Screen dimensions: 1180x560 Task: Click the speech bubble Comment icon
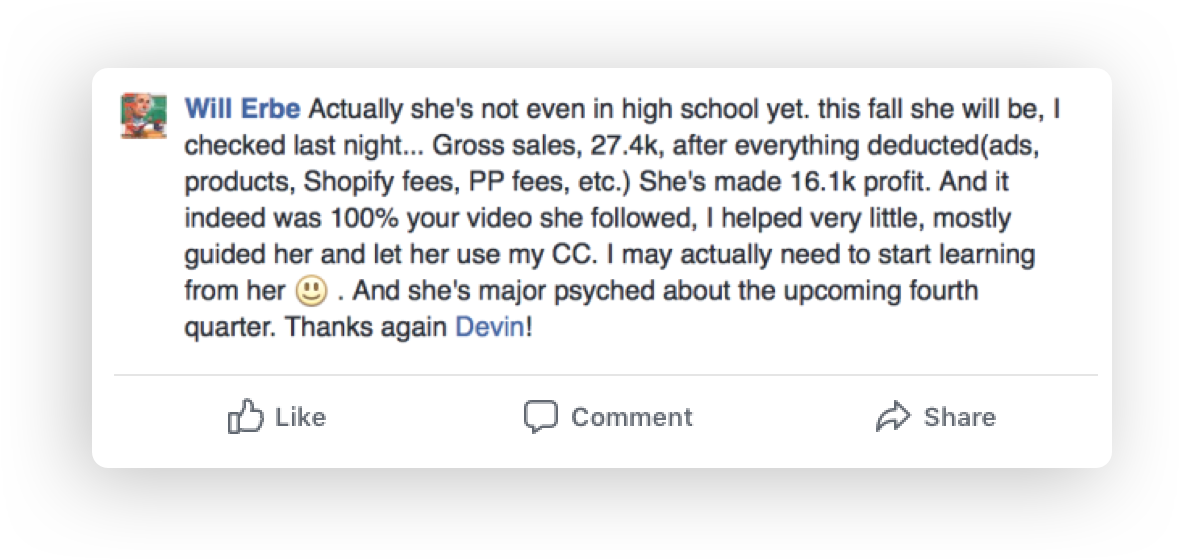(541, 416)
